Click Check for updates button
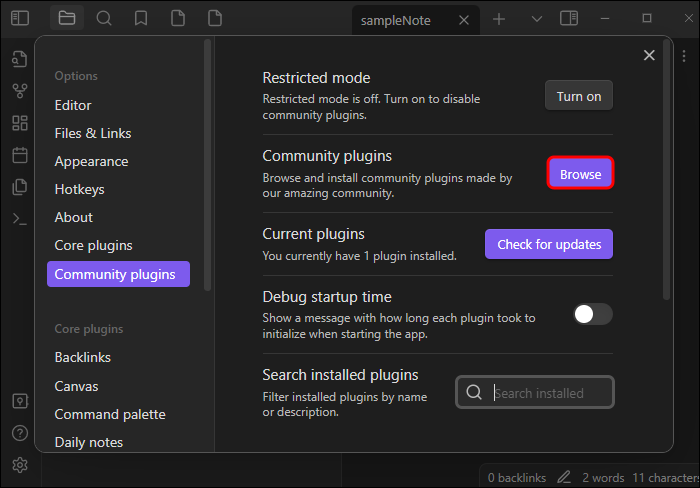This screenshot has width=700, height=488. click(549, 244)
